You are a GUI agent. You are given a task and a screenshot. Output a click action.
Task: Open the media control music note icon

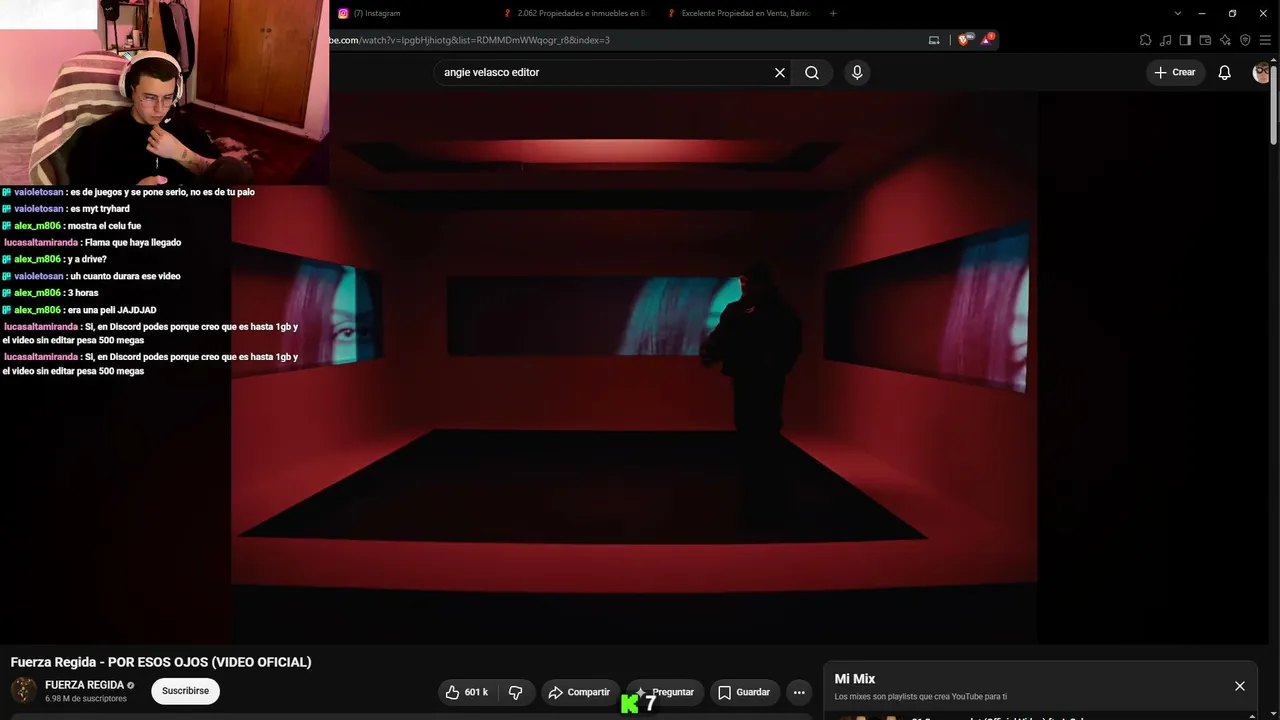click(x=1165, y=40)
